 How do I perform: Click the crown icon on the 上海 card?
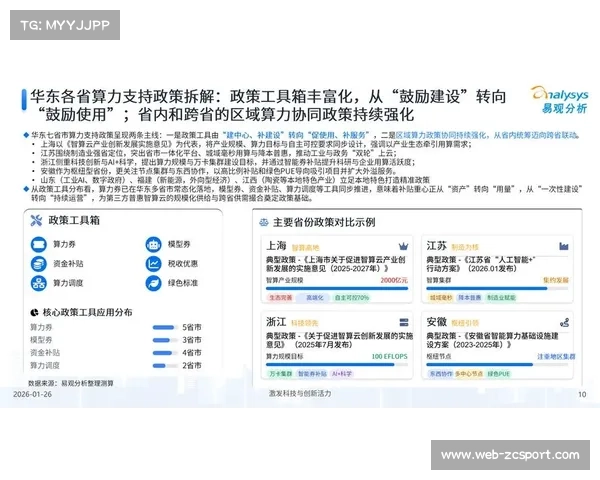[x=403, y=246]
